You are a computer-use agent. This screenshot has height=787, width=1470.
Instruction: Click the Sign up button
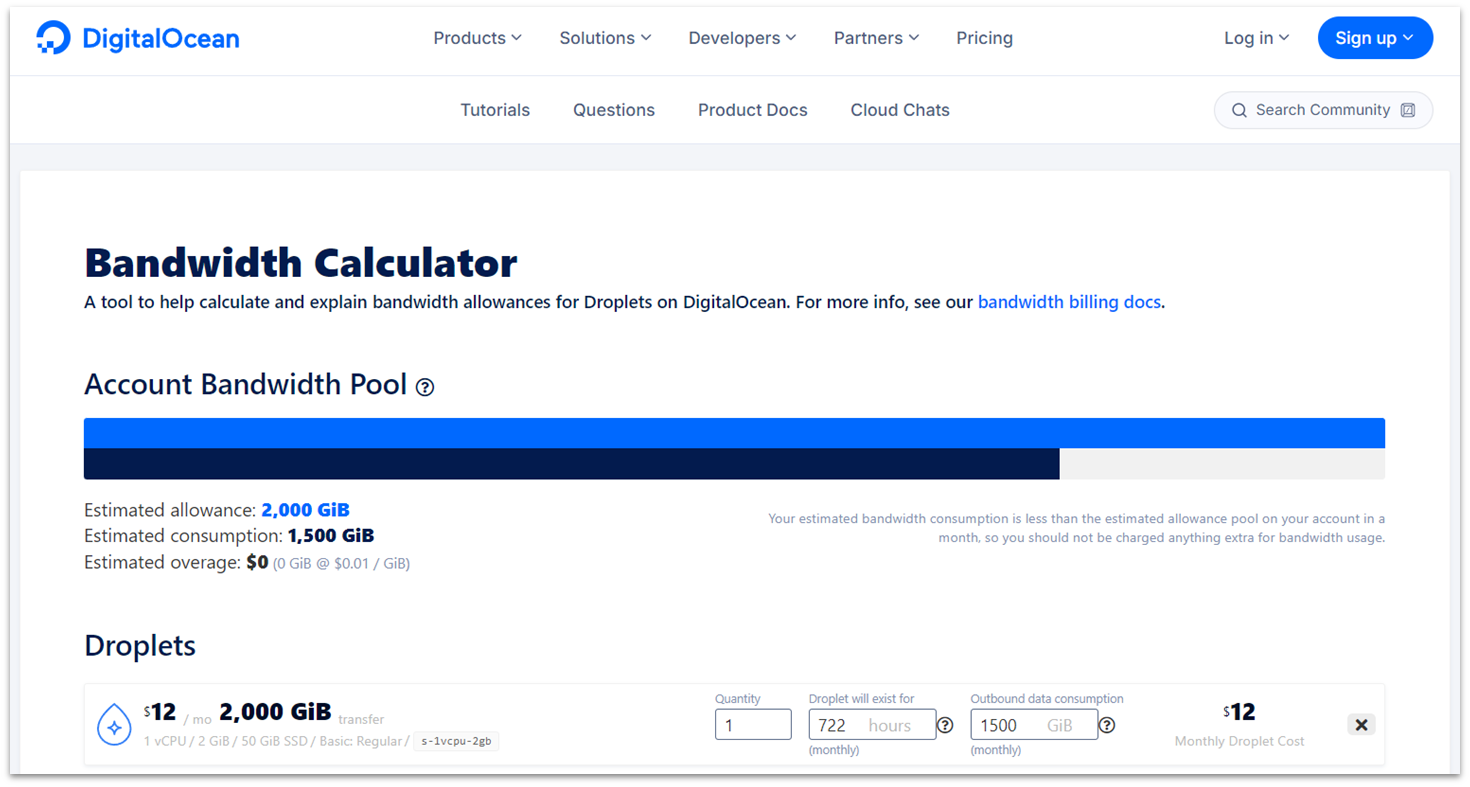point(1375,38)
